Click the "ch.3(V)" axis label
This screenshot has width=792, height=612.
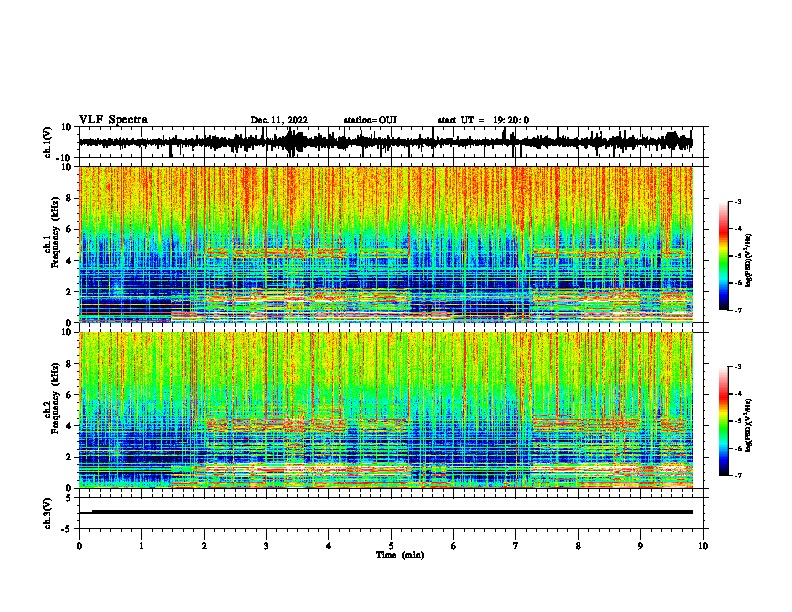(48, 513)
